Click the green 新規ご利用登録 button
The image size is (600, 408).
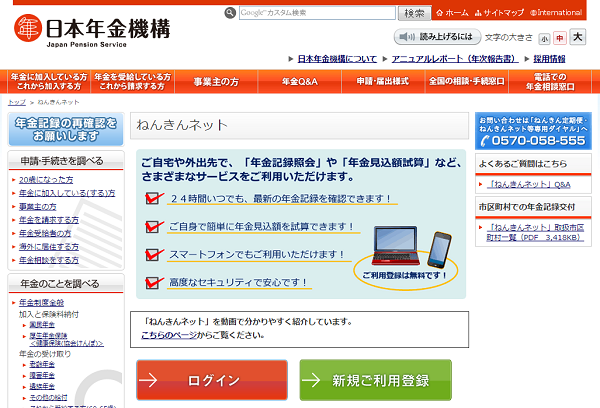375,380
